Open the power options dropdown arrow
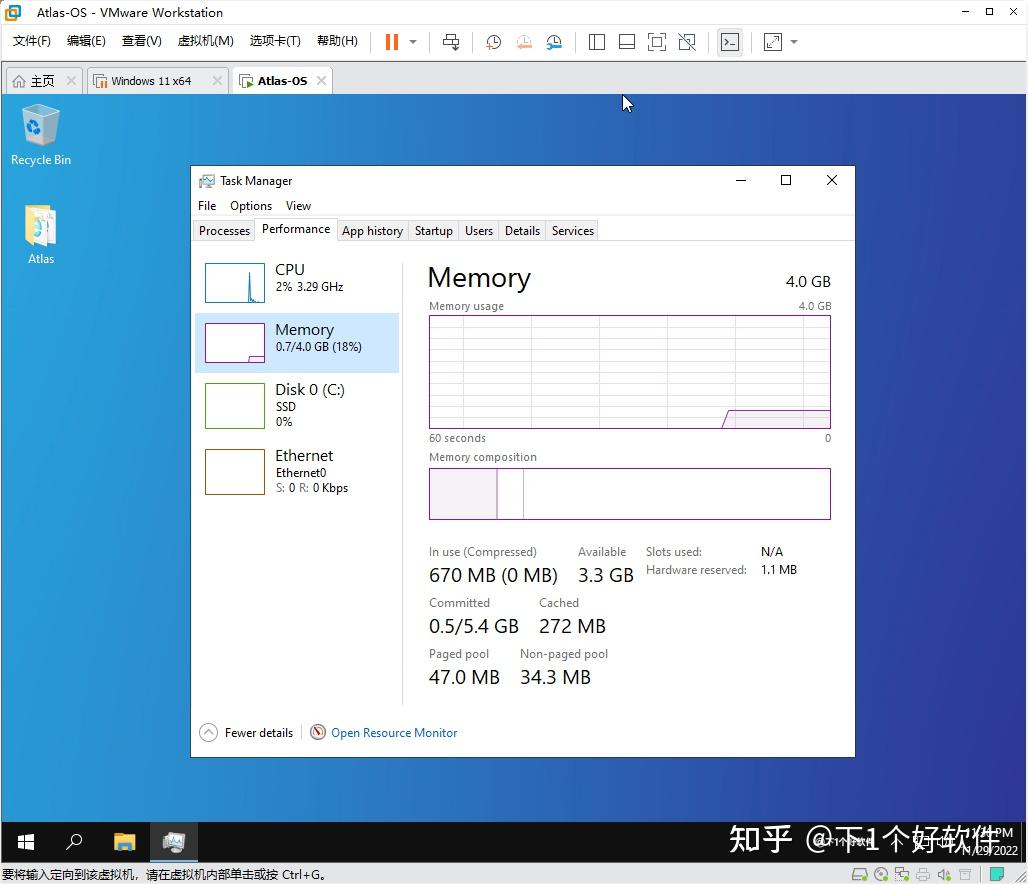Image resolution: width=1028 pixels, height=884 pixels. (413, 42)
